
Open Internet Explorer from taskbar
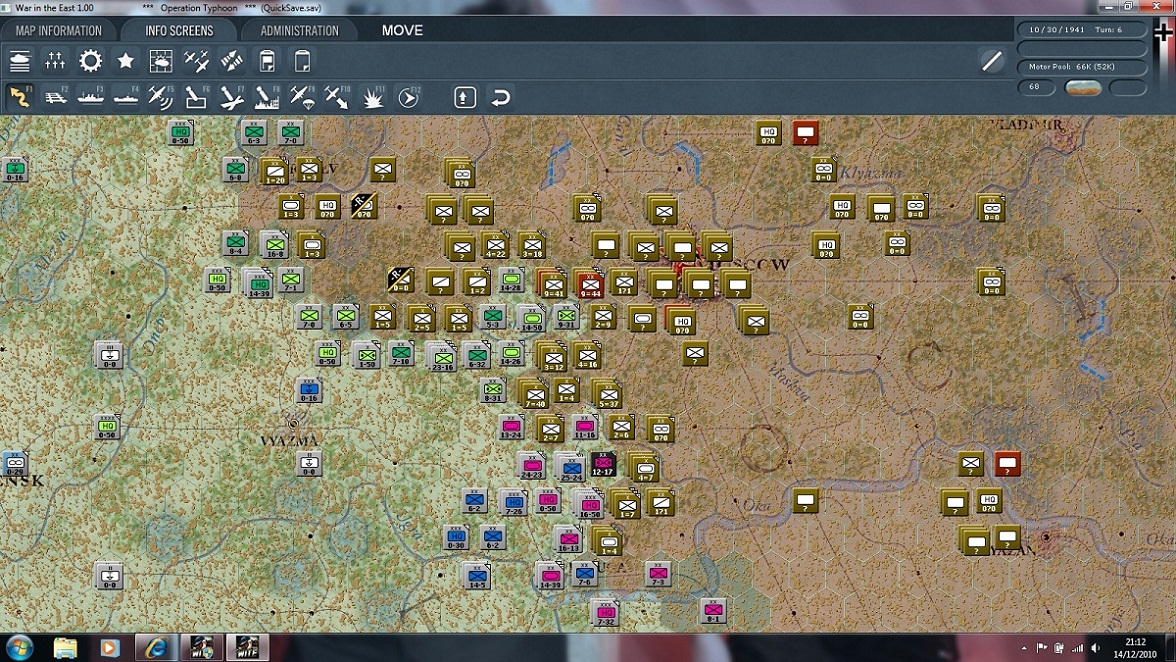[x=155, y=648]
